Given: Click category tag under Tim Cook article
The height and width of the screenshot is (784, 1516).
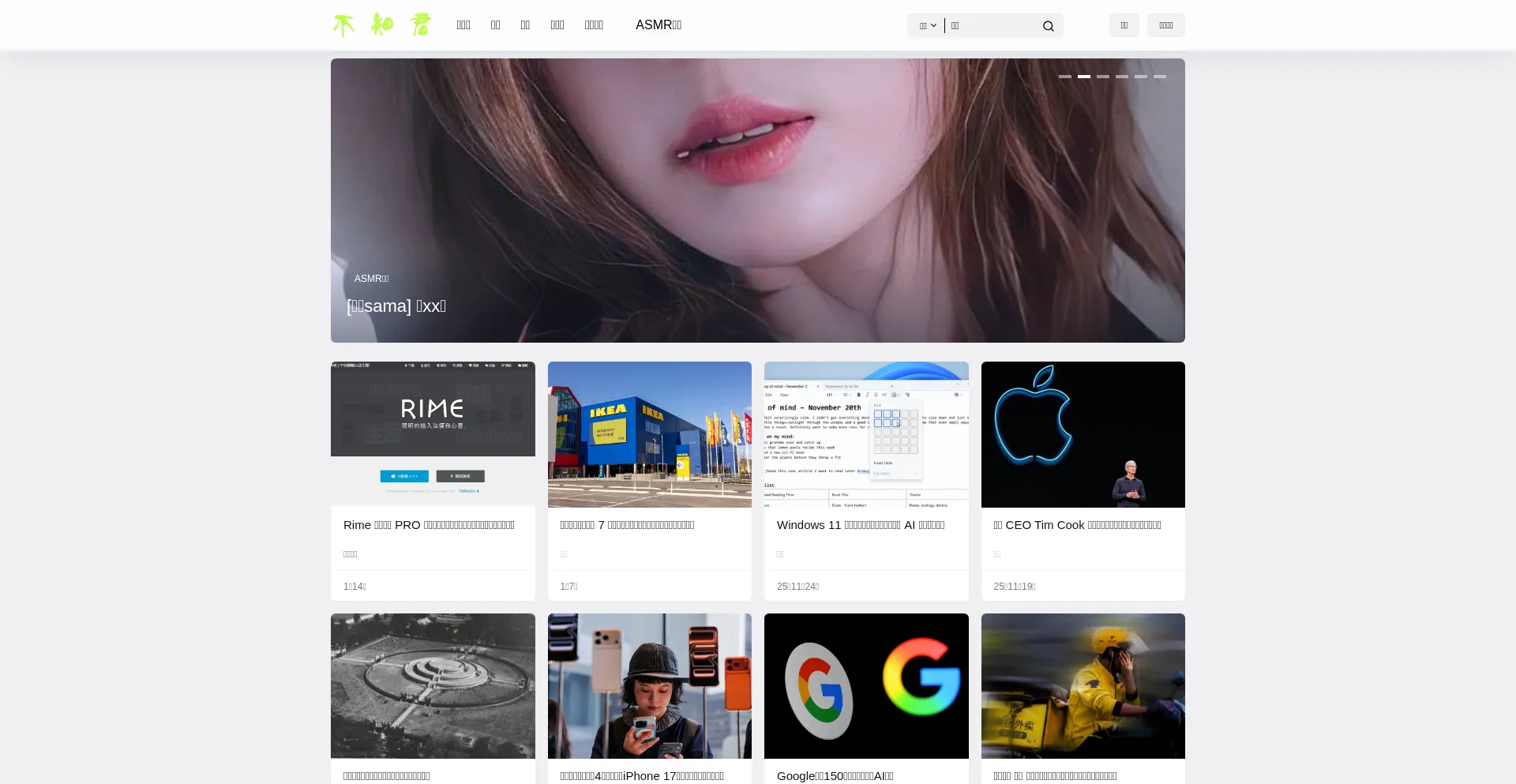Looking at the screenshot, I should [997, 554].
